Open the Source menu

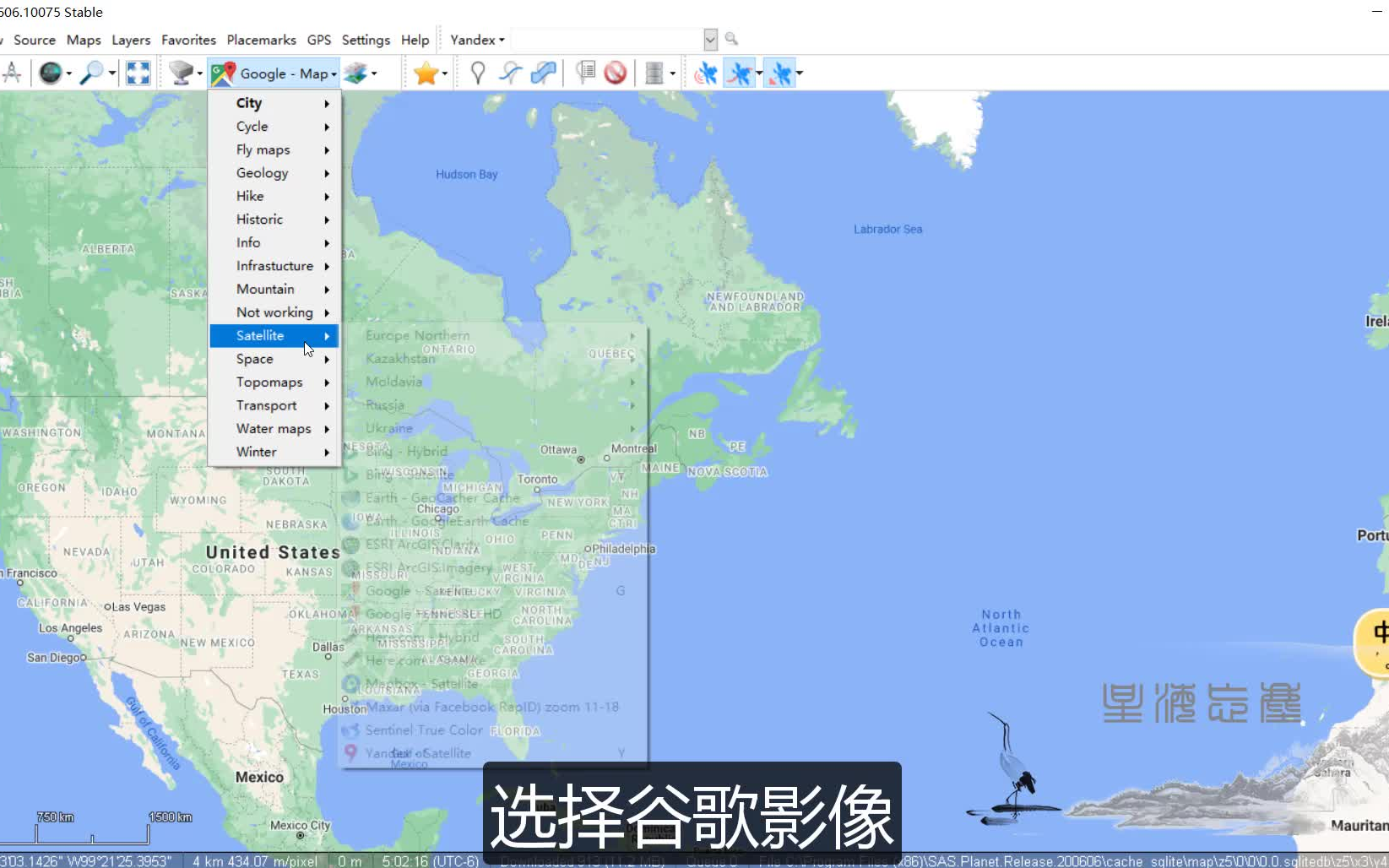[34, 40]
